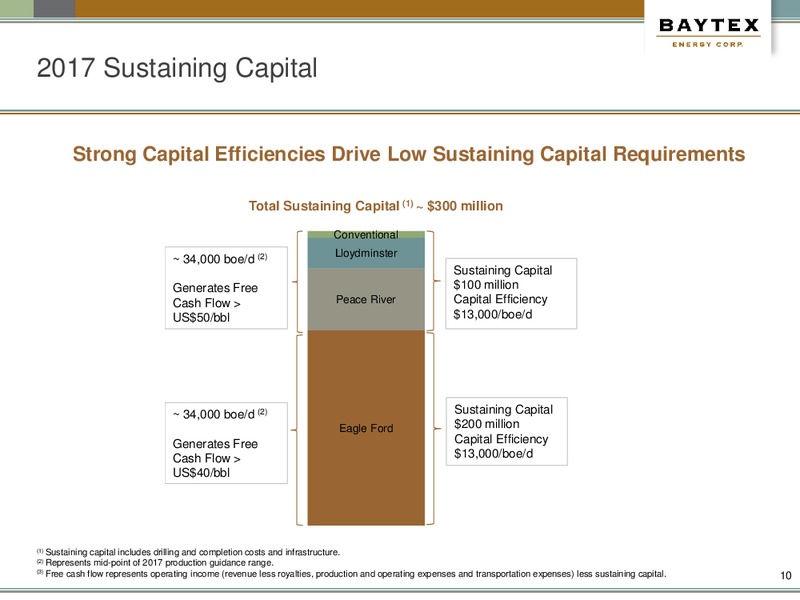Click the Eagle Ford bar segment
This screenshot has height=600, width=800.
(366, 428)
